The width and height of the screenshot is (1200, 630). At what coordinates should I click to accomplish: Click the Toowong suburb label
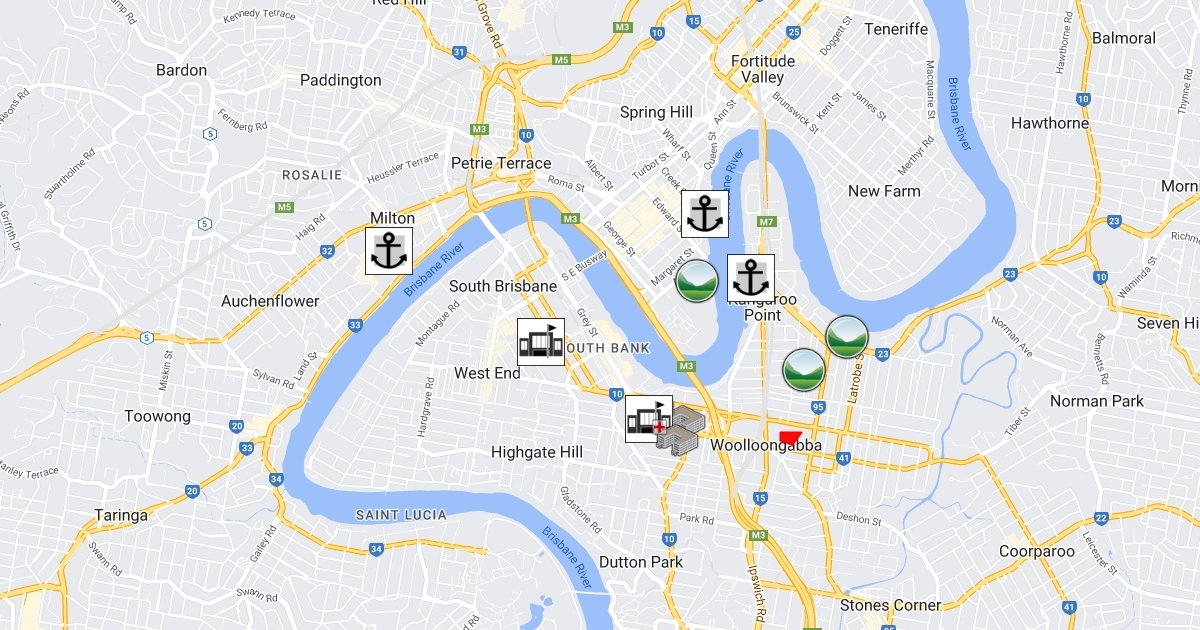[x=158, y=416]
